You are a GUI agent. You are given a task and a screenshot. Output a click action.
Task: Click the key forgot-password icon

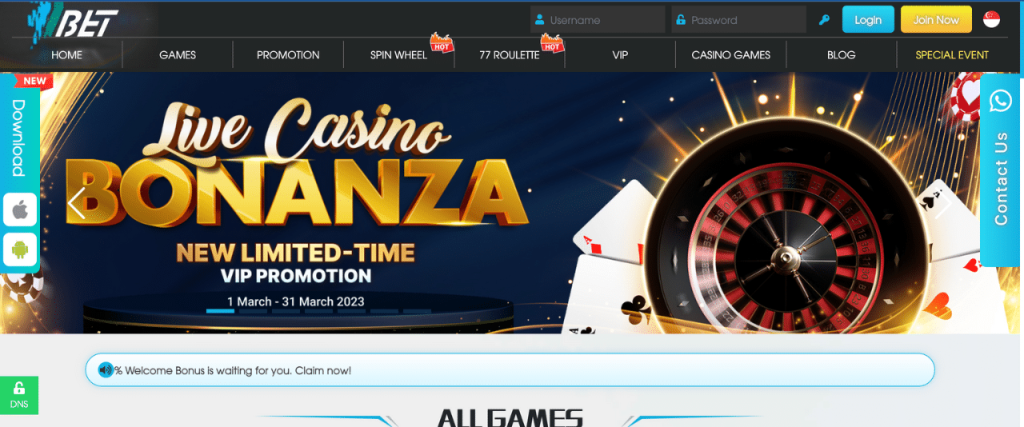[824, 20]
